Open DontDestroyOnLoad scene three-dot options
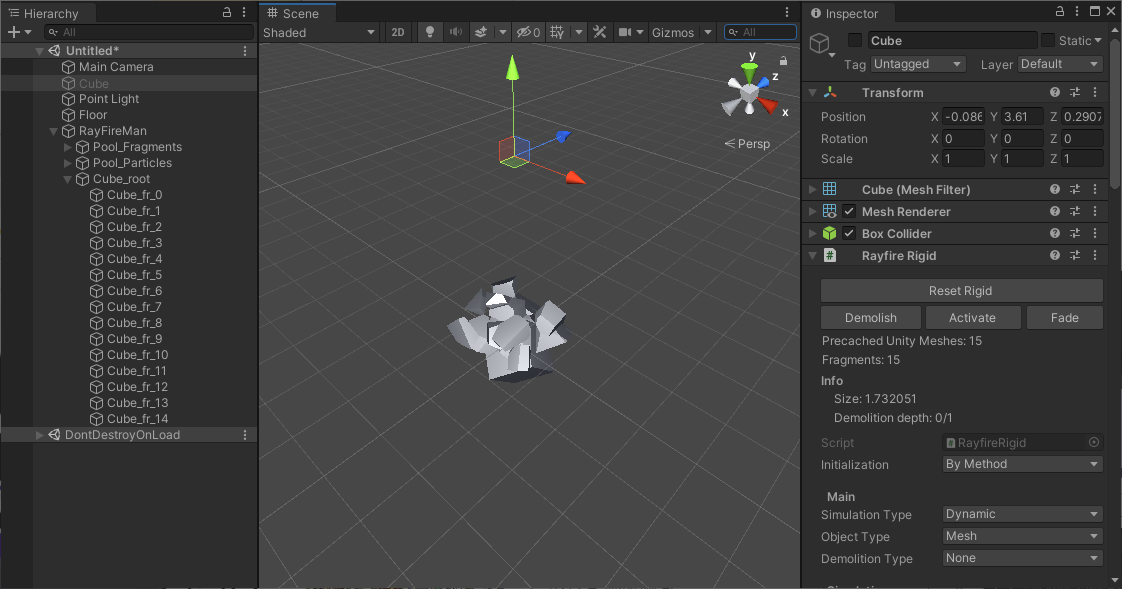This screenshot has width=1122, height=589. tap(245, 435)
